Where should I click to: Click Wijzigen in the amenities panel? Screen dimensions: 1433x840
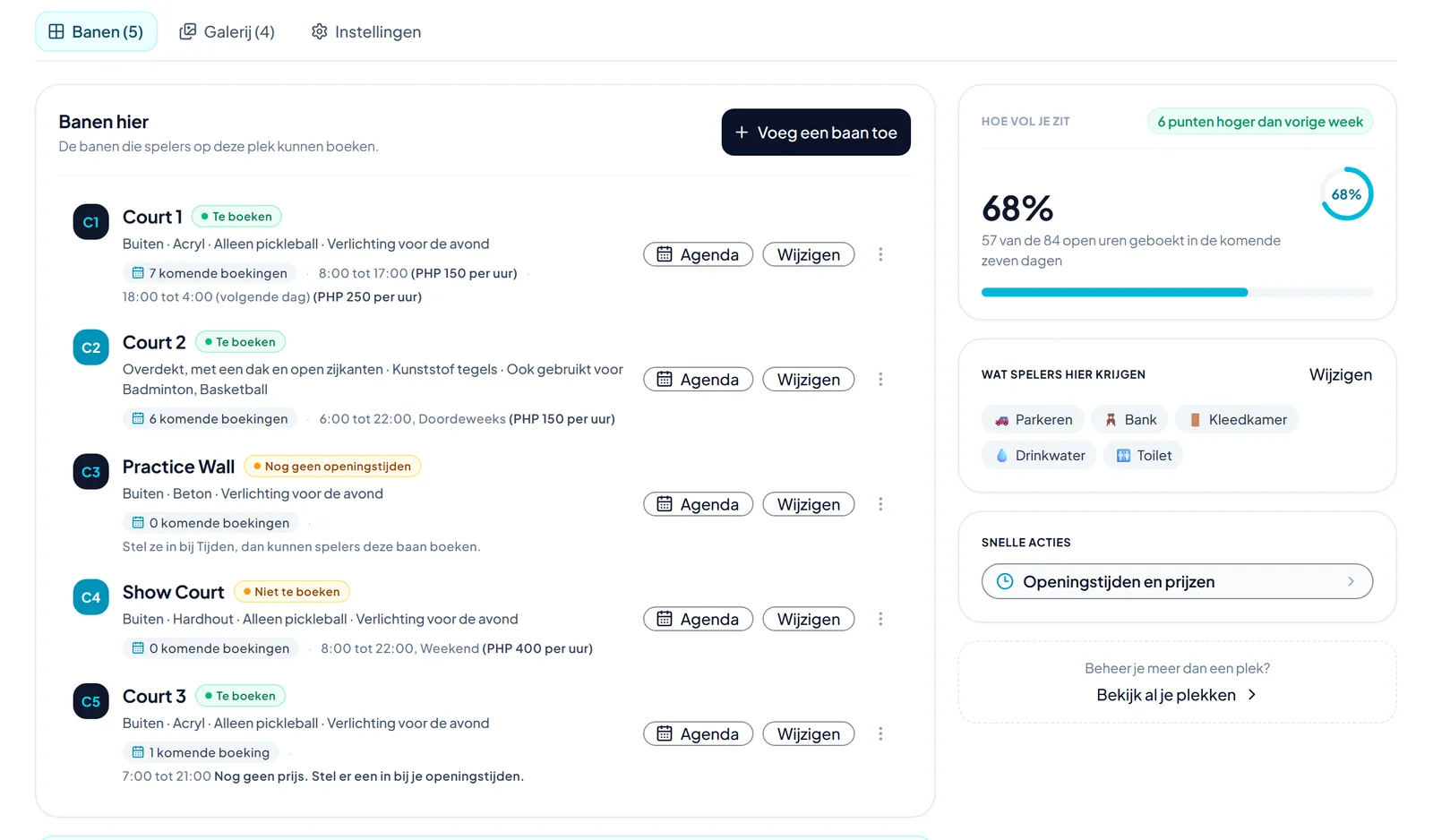tap(1340, 374)
